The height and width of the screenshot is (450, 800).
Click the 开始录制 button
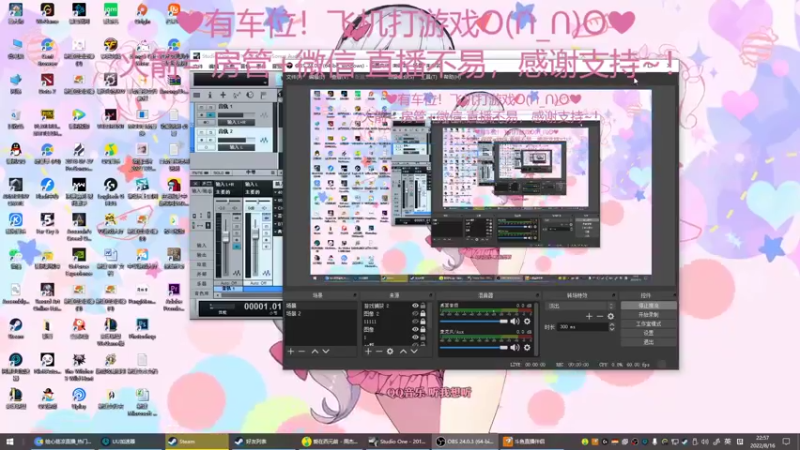(x=648, y=315)
